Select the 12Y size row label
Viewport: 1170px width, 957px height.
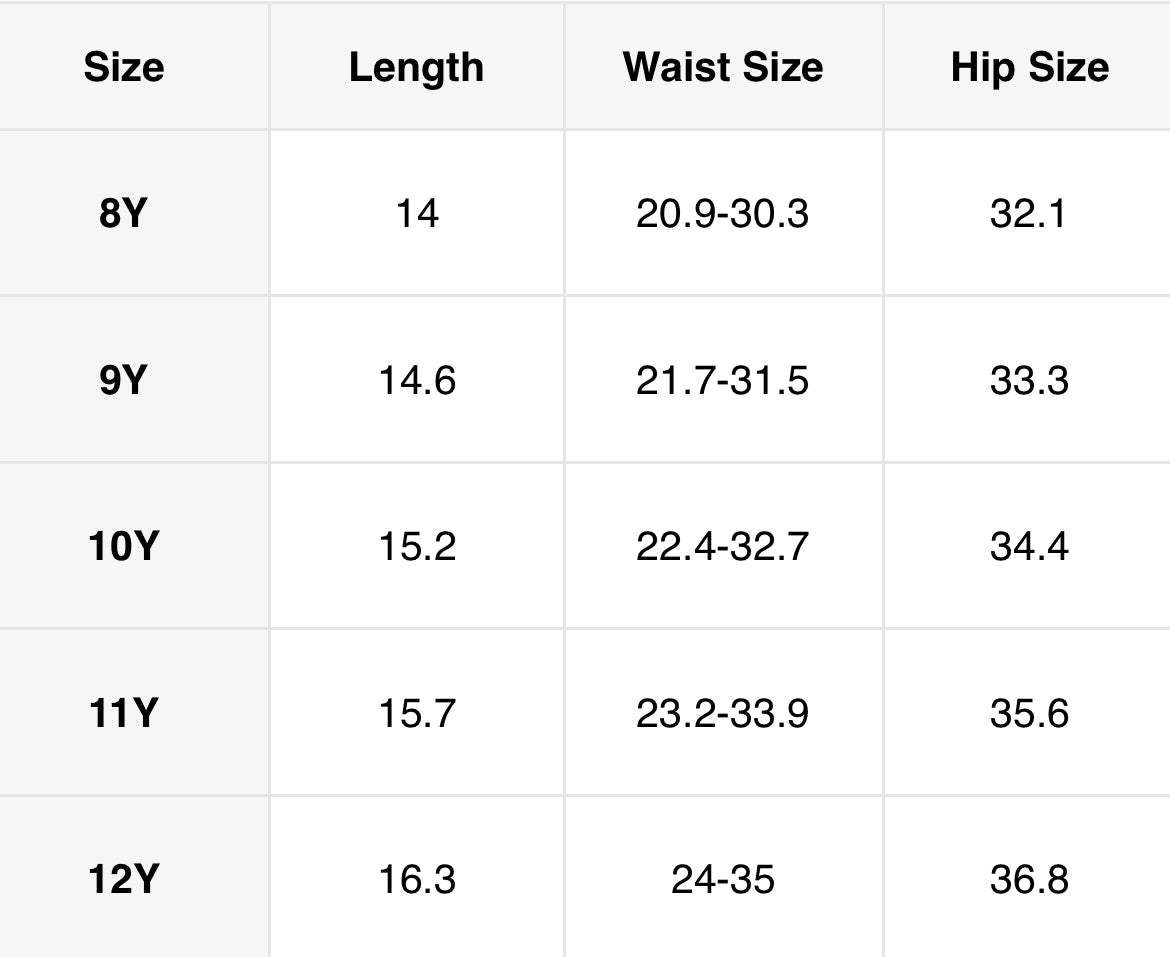(123, 880)
